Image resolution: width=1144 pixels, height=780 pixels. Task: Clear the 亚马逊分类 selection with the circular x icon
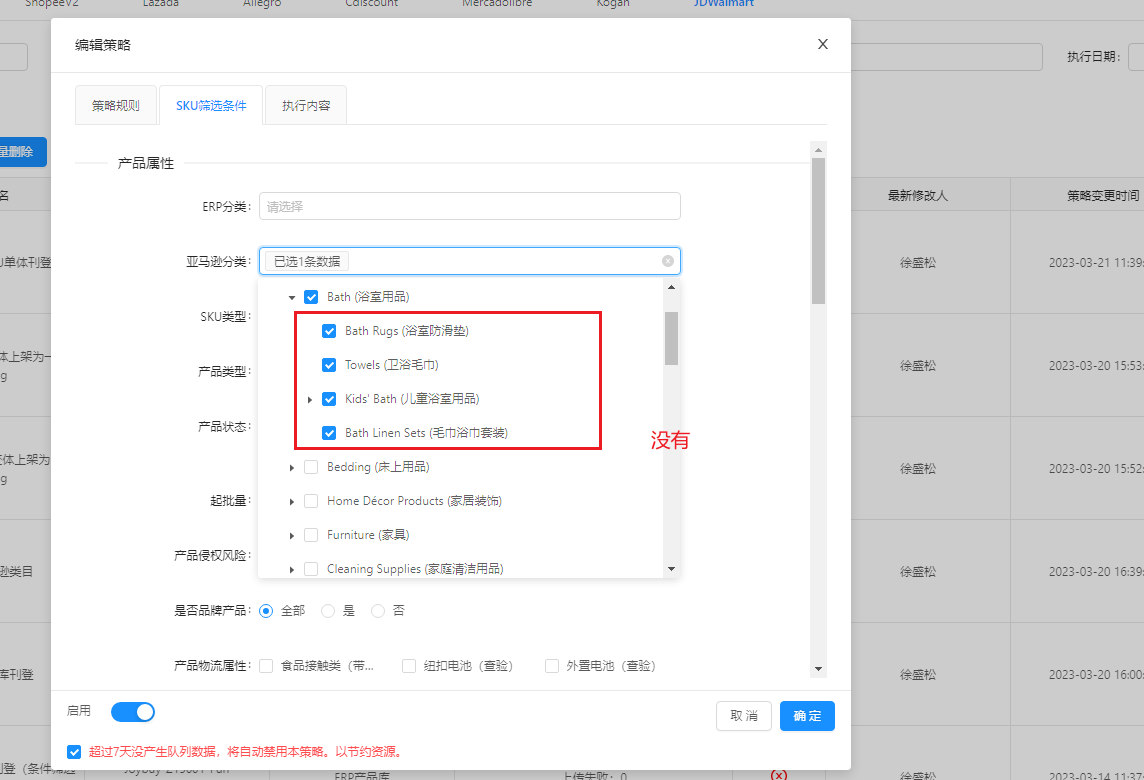668,261
